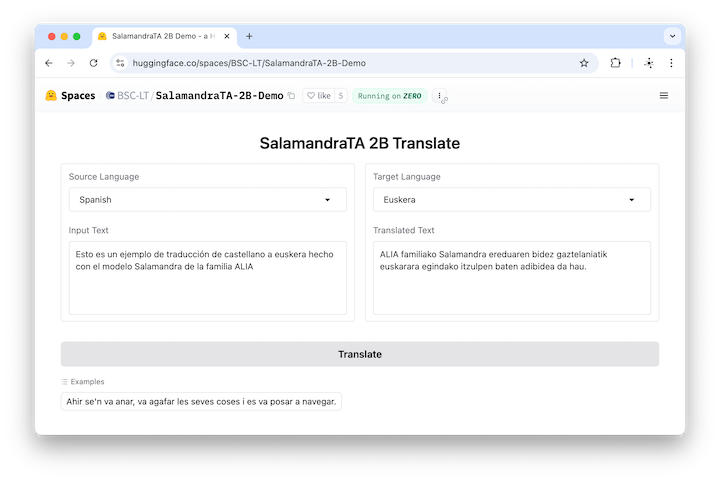Open the Target Language dropdown showing Euskera

click(x=512, y=200)
